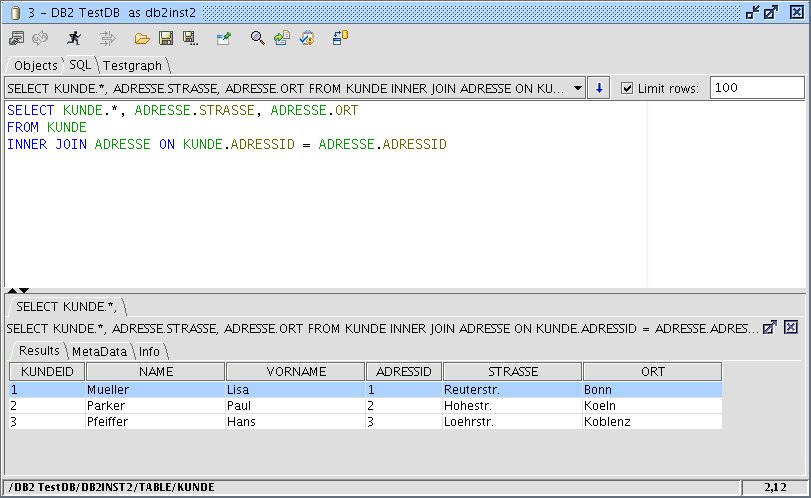Screen dimensions: 811x498
Task: Switch to the Results tab
Action: pos(39,351)
